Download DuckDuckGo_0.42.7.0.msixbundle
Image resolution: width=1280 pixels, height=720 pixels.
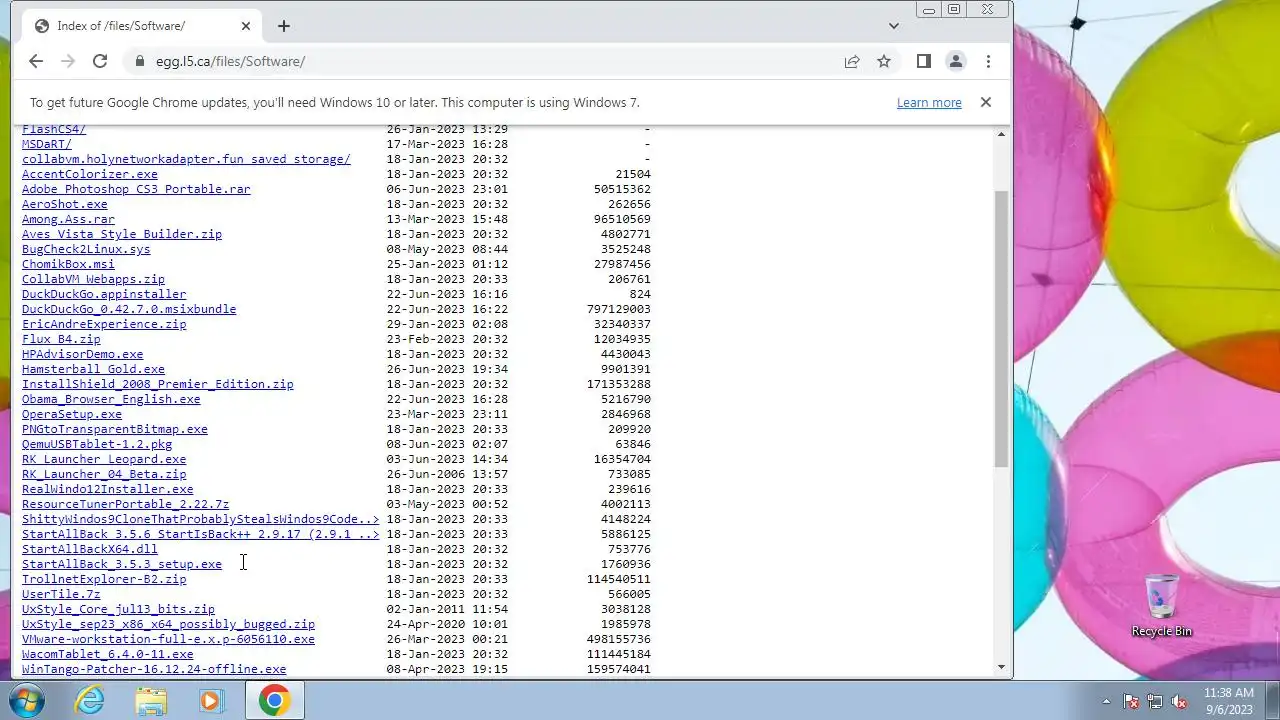coord(129,309)
